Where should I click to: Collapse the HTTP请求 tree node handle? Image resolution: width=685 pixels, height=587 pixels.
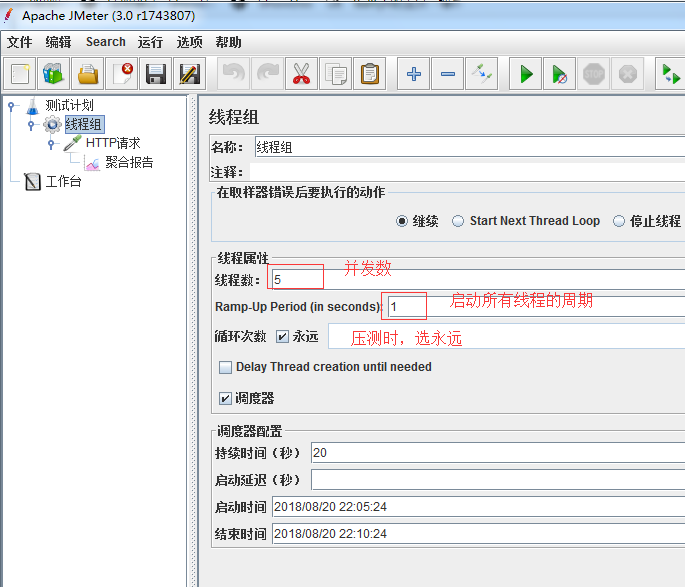click(51, 144)
